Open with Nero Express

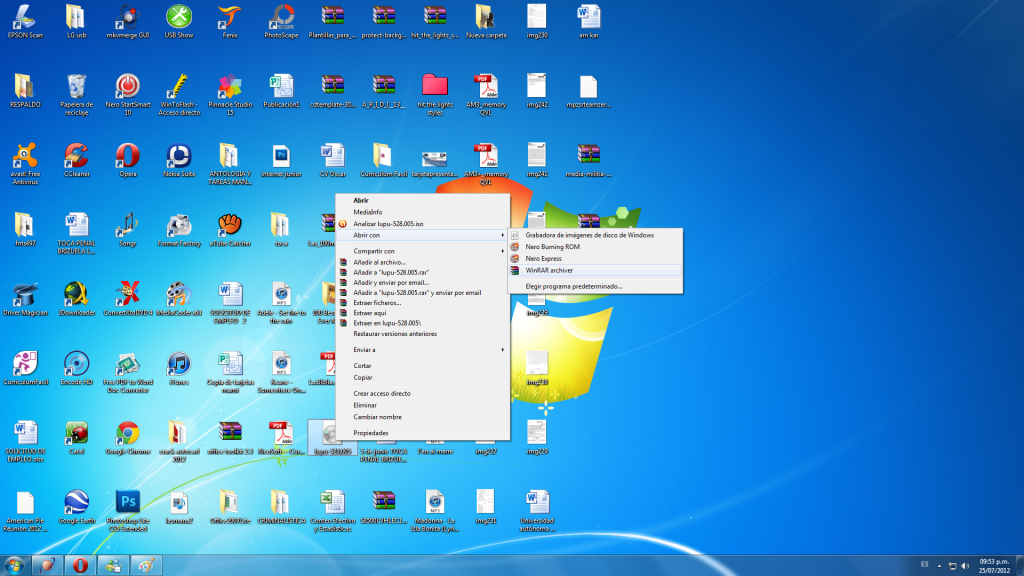pos(595,259)
